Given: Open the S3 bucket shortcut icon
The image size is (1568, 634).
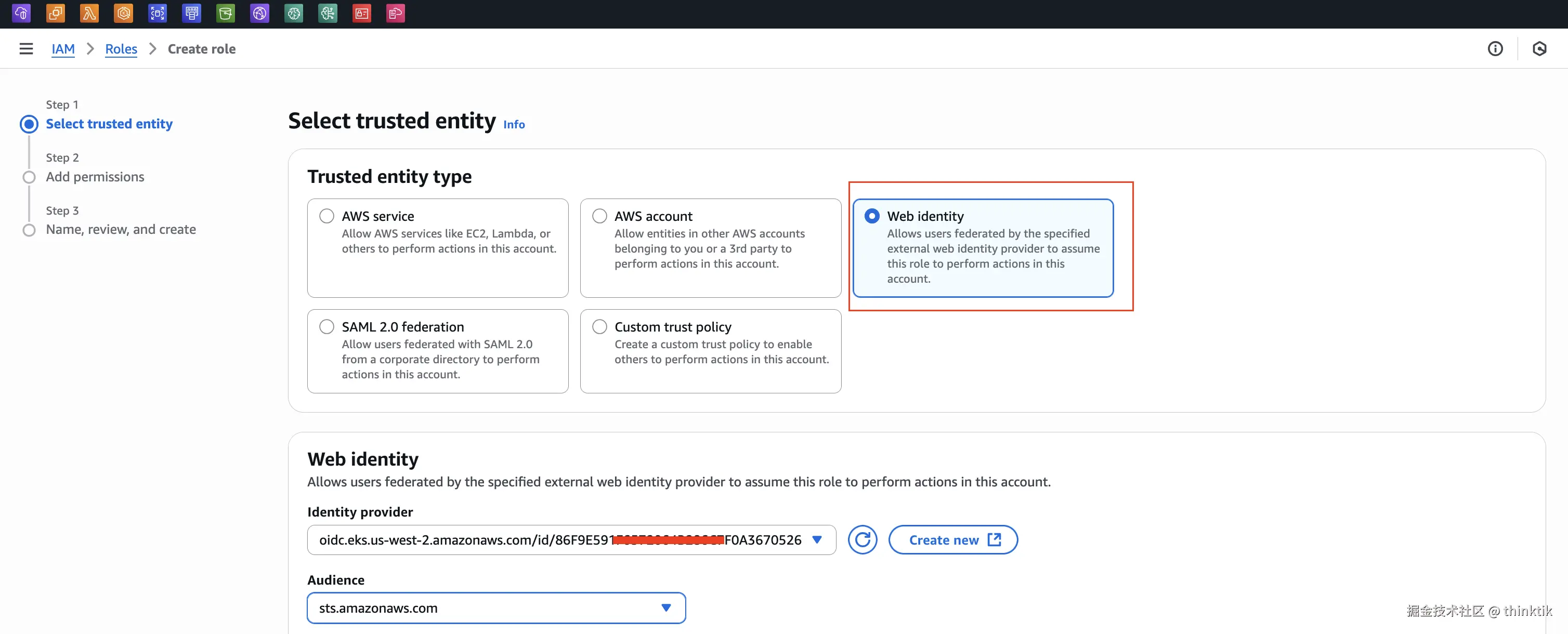Looking at the screenshot, I should pyautogui.click(x=226, y=13).
